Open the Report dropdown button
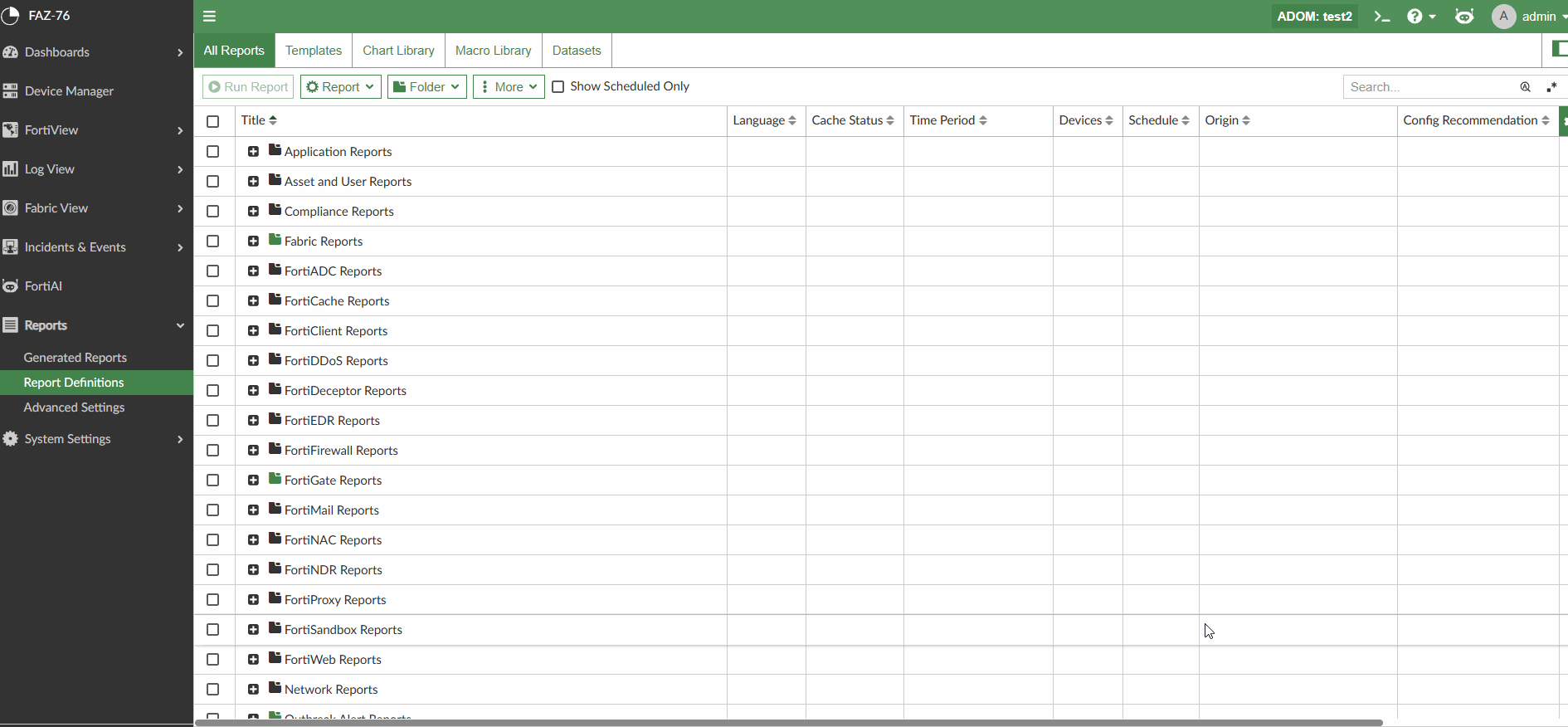Image resolution: width=1568 pixels, height=727 pixels. (x=341, y=86)
